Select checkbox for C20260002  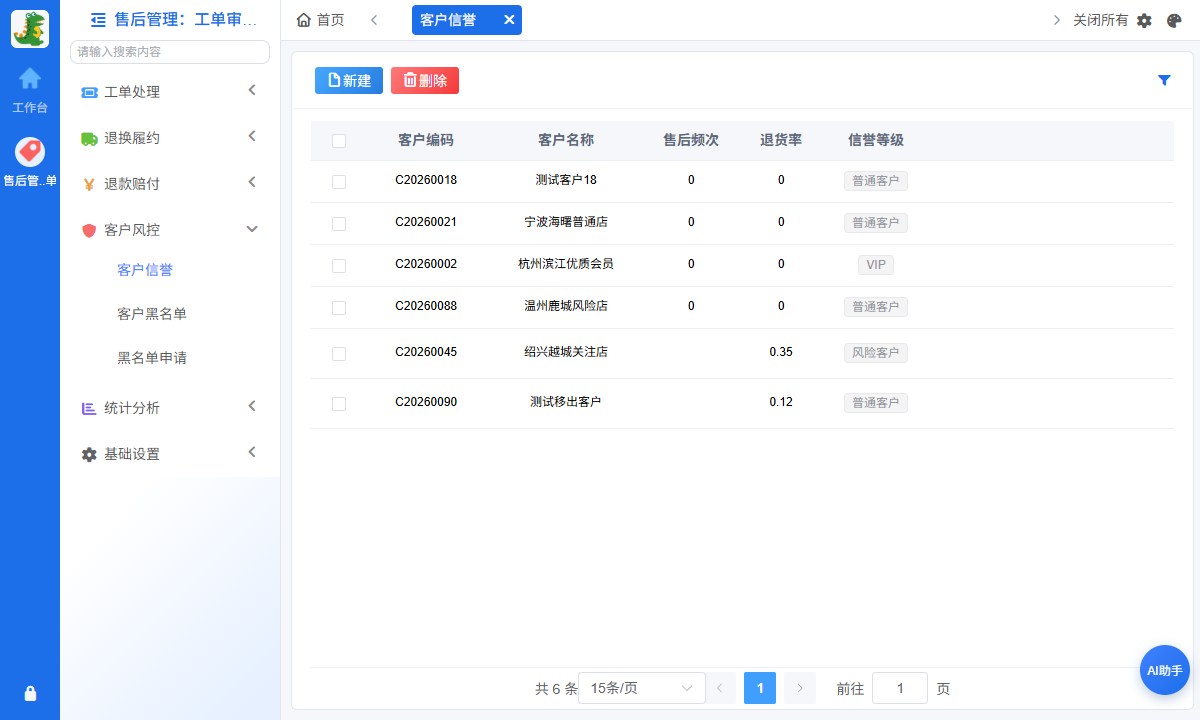pyautogui.click(x=339, y=266)
